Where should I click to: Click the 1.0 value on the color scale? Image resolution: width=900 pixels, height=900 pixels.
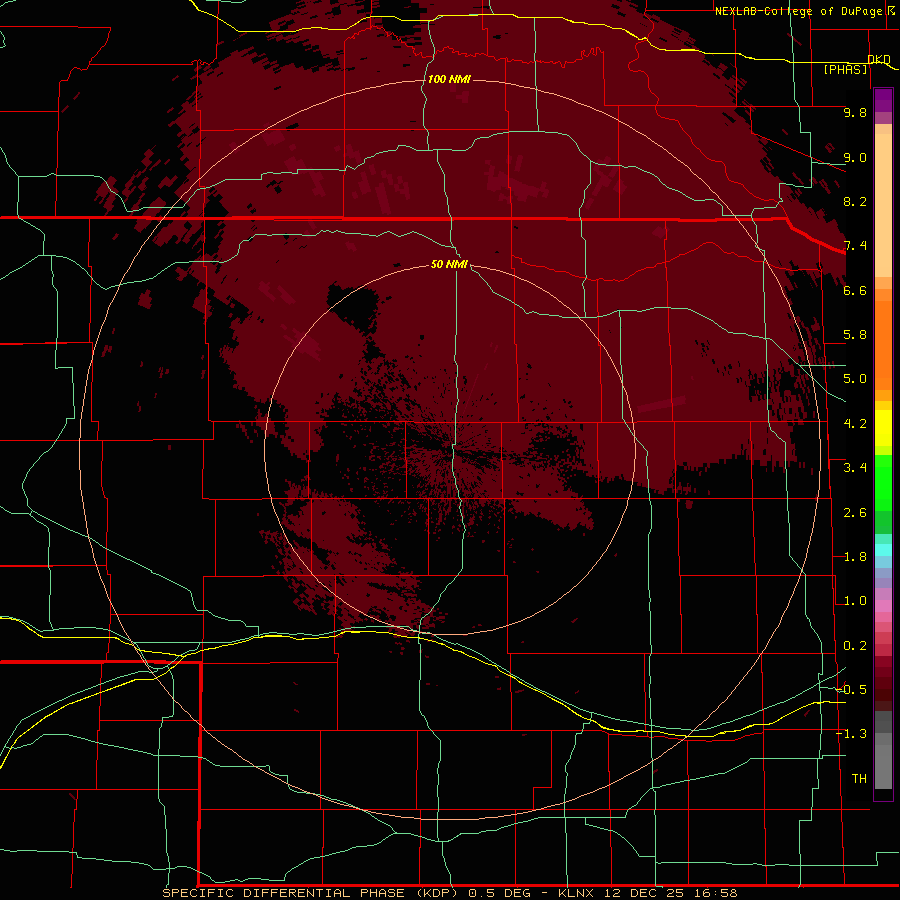point(855,601)
